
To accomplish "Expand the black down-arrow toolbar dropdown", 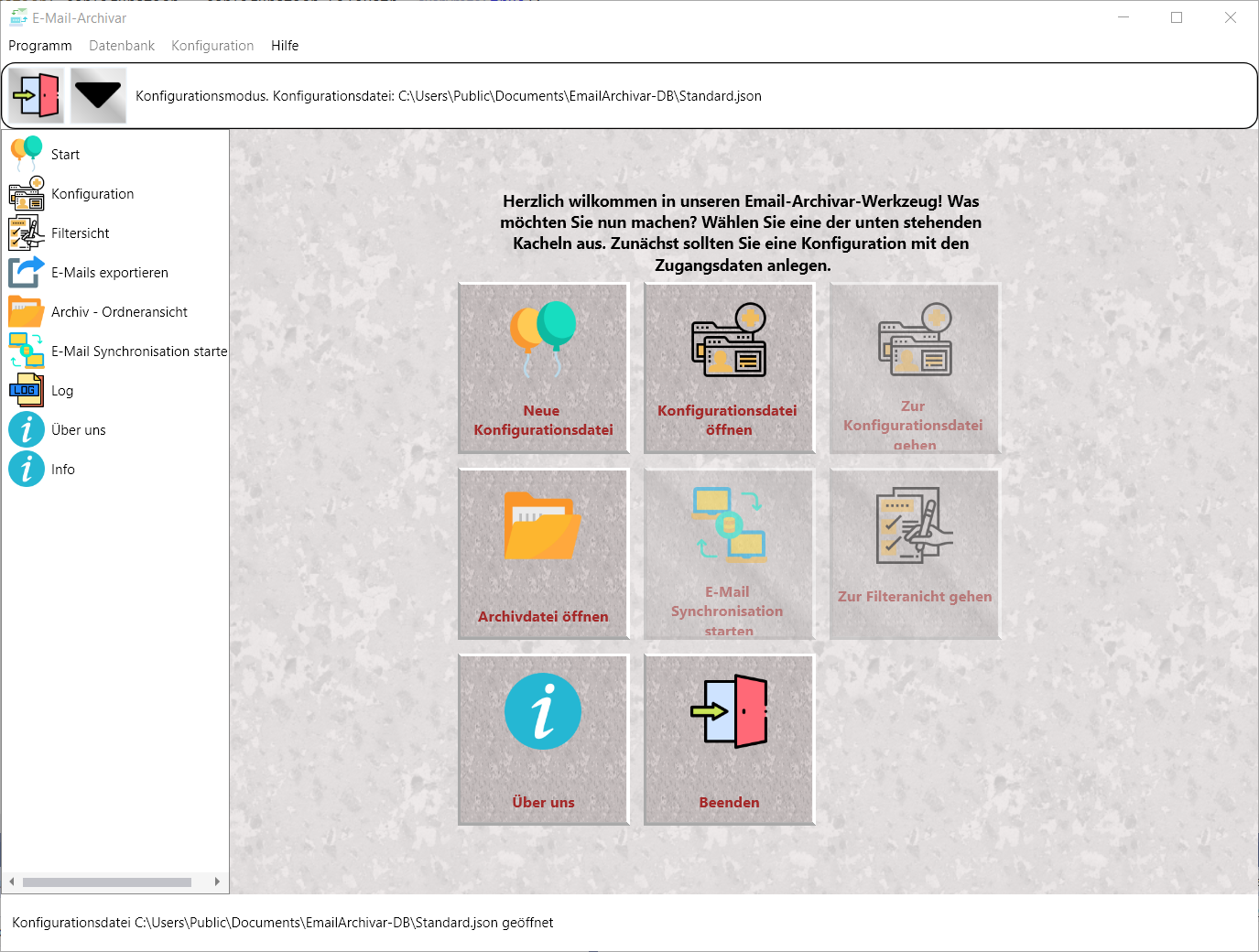I will [98, 96].
